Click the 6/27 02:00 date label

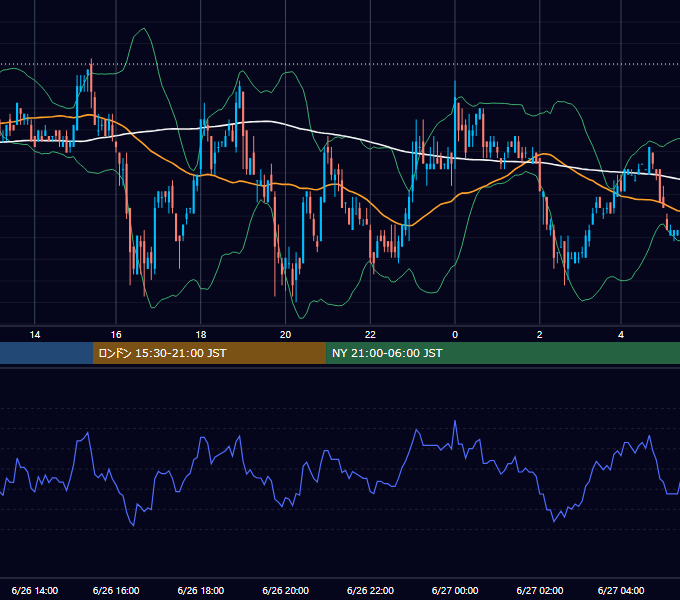[x=539, y=590]
